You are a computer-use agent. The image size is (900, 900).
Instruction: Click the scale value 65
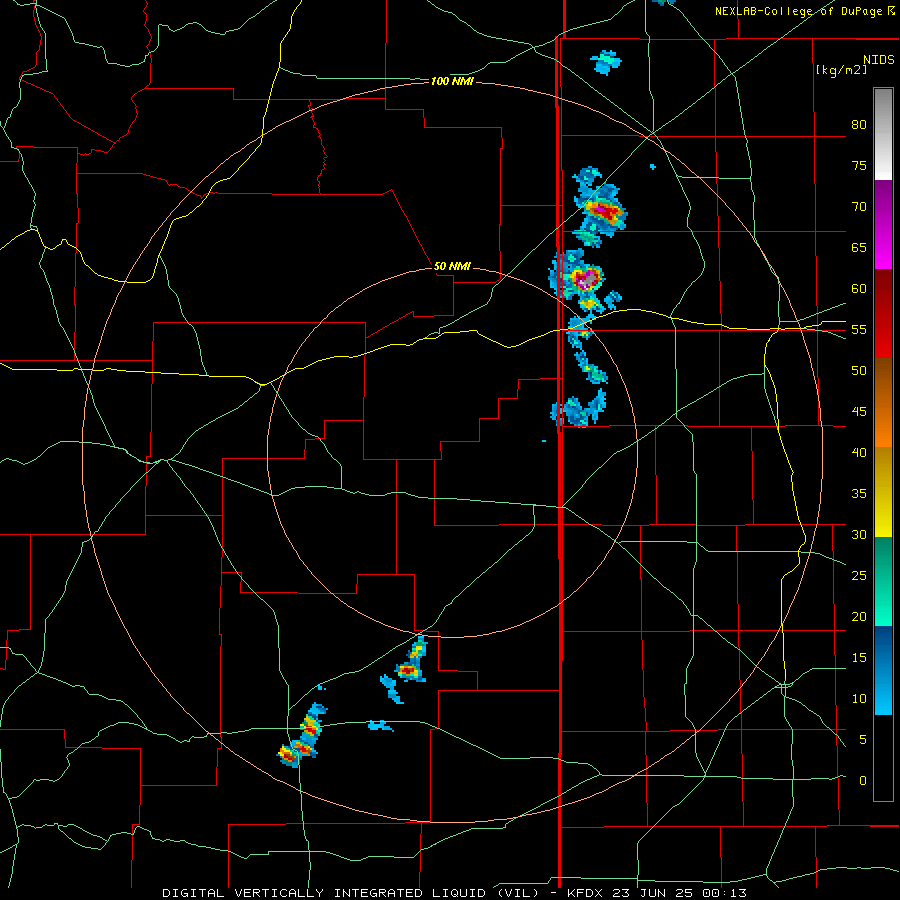point(859,247)
